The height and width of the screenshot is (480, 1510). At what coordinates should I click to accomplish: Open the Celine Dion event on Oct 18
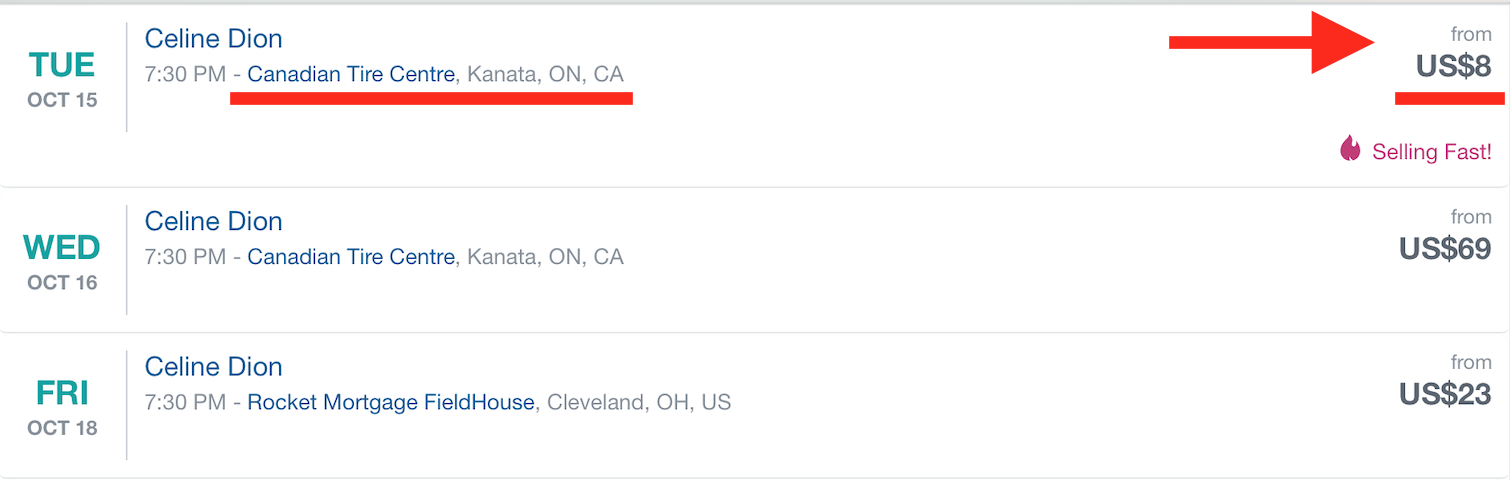214,366
